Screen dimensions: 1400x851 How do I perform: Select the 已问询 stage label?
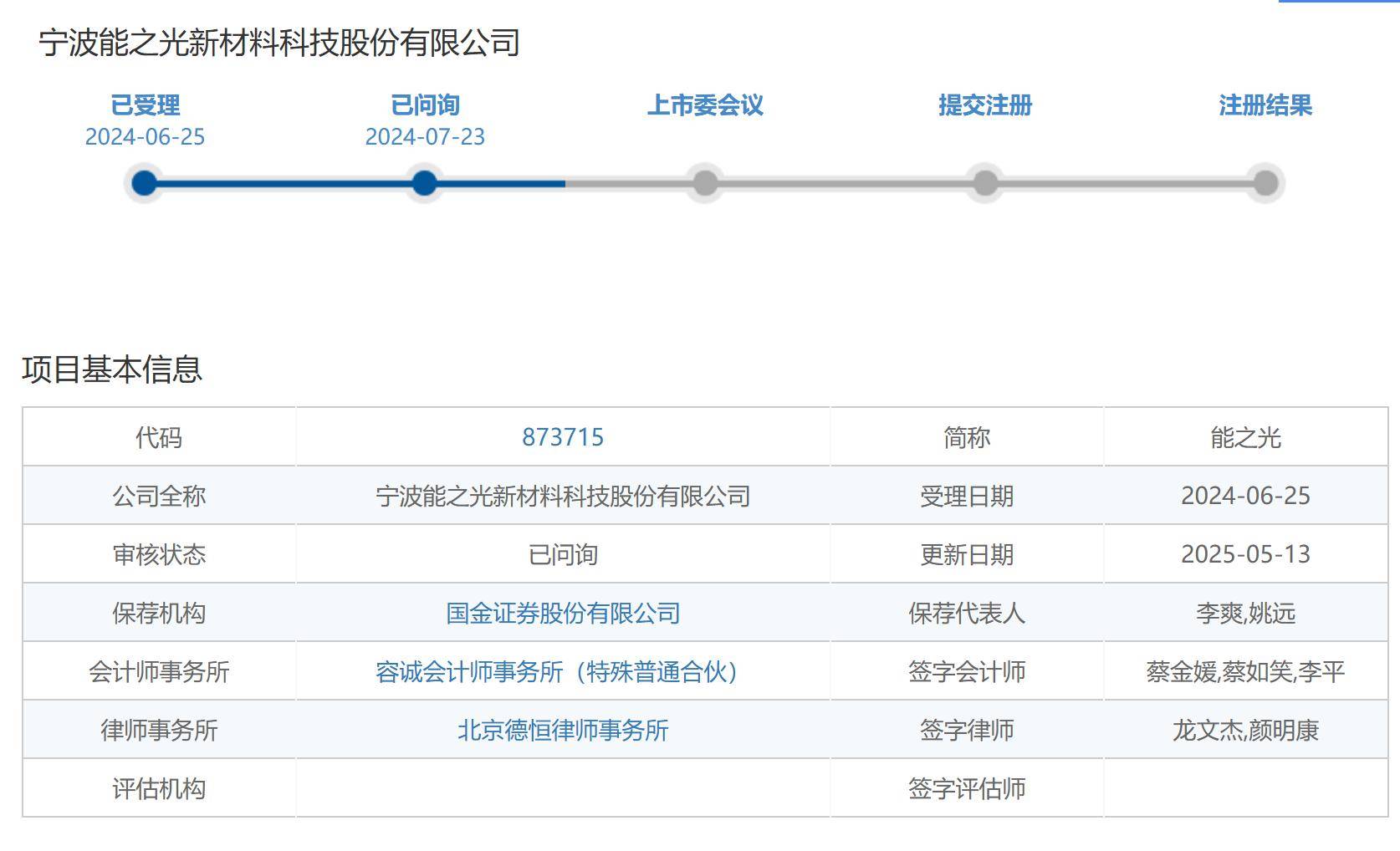[425, 105]
